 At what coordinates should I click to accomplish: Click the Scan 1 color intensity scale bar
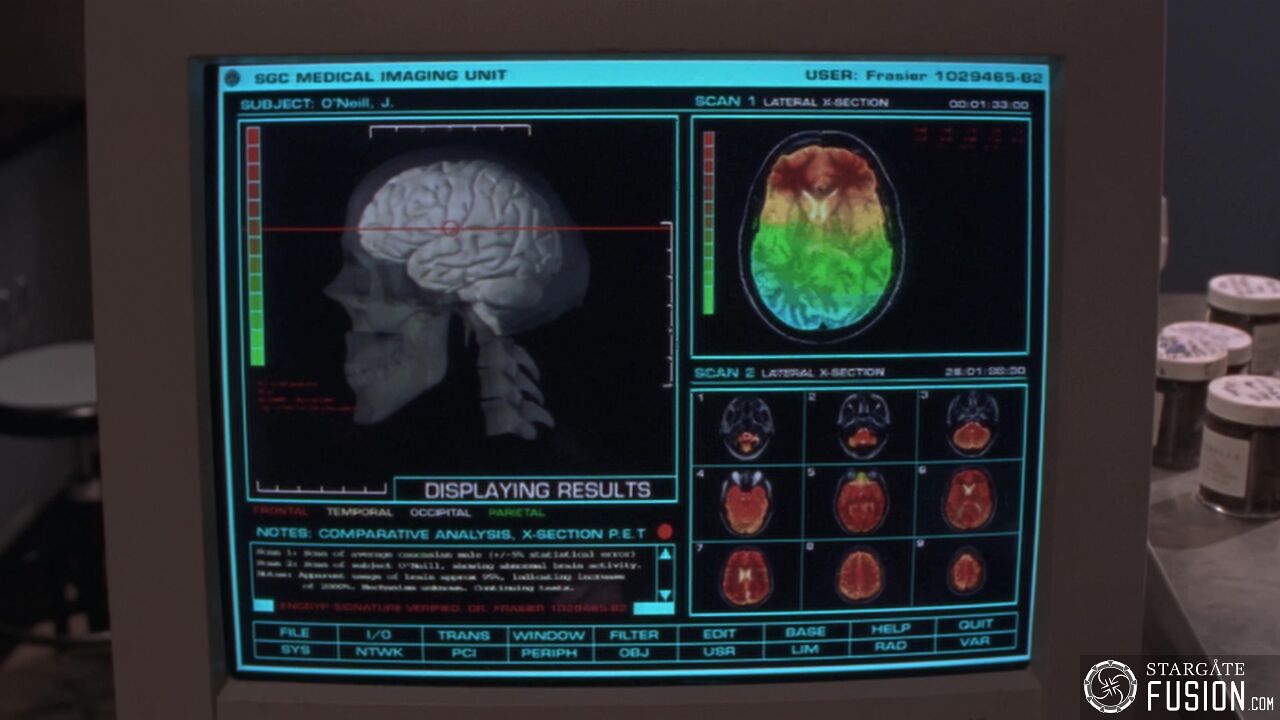(x=709, y=222)
